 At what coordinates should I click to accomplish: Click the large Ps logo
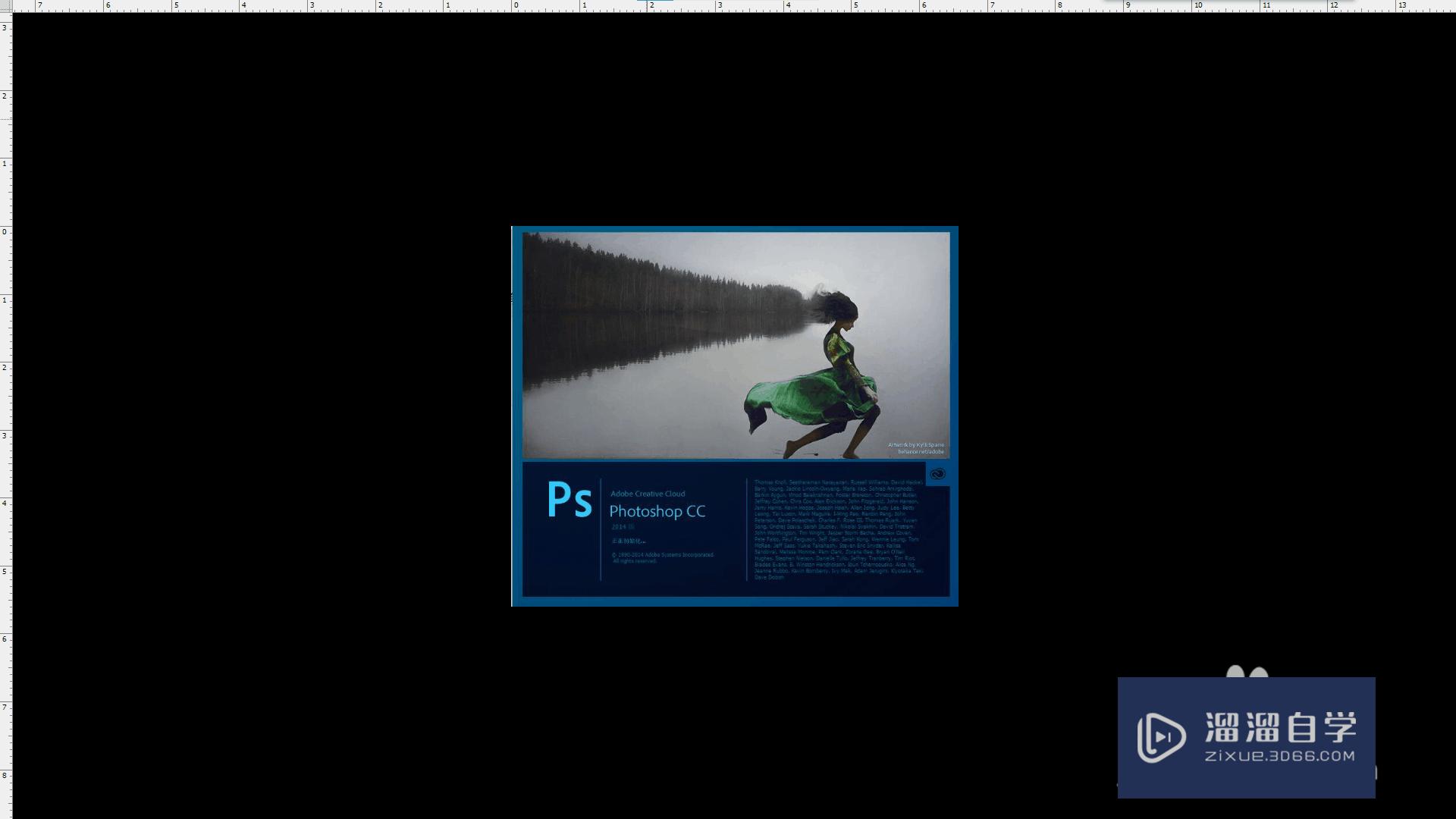pyautogui.click(x=570, y=500)
